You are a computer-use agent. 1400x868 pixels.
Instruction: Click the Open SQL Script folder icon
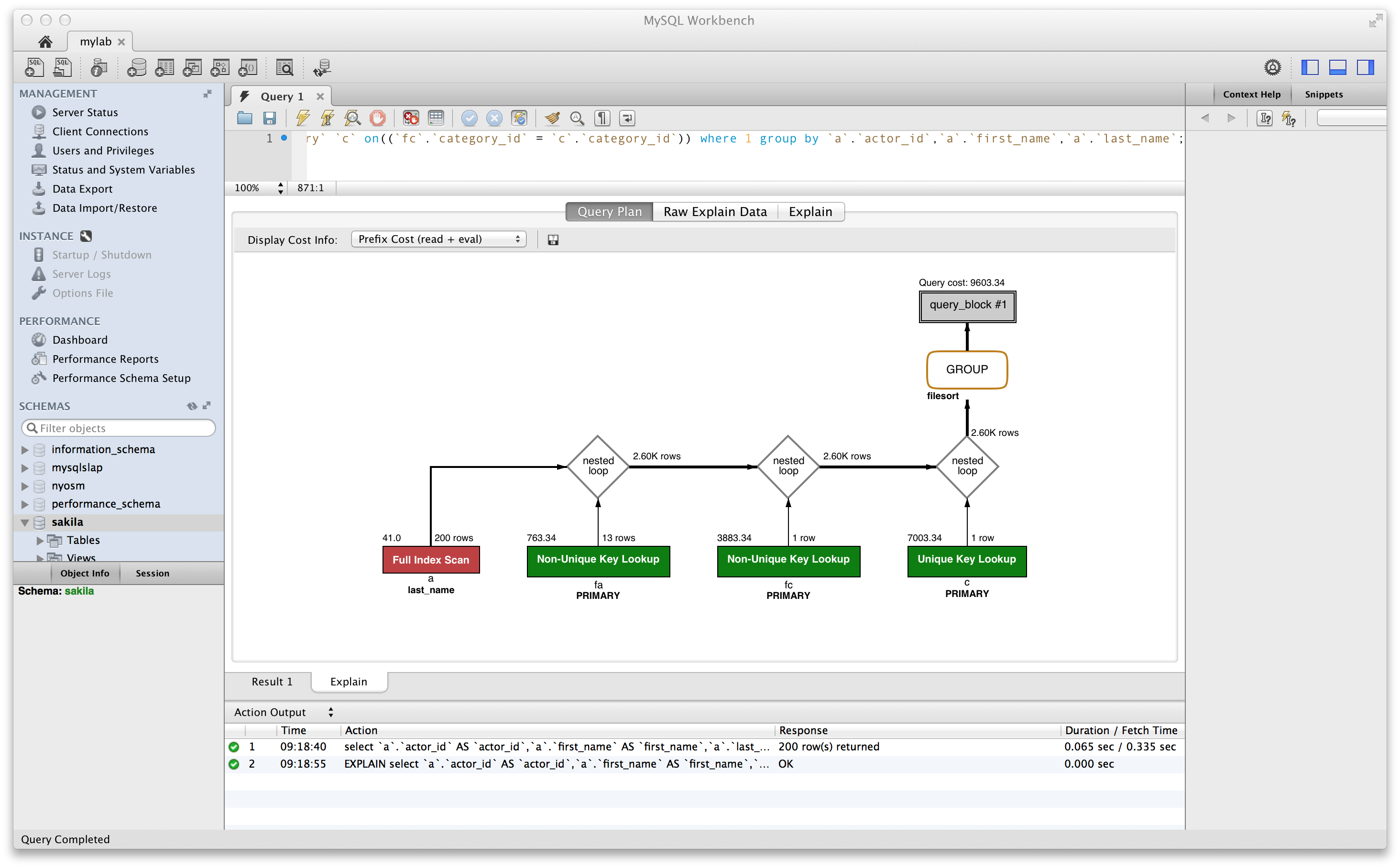click(x=245, y=118)
